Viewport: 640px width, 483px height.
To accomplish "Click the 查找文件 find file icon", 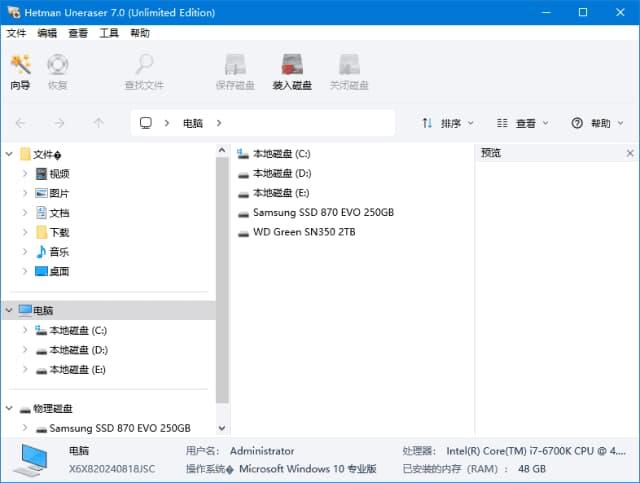I will point(144,71).
